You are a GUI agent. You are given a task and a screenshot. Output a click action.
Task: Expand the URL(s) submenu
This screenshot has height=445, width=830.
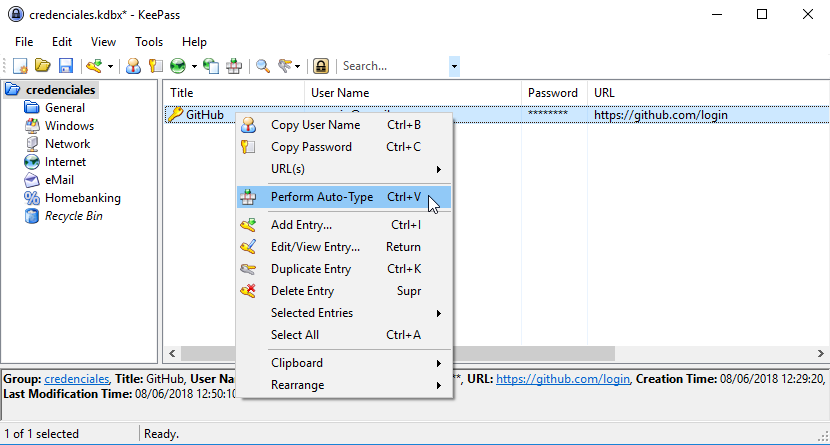(344, 169)
